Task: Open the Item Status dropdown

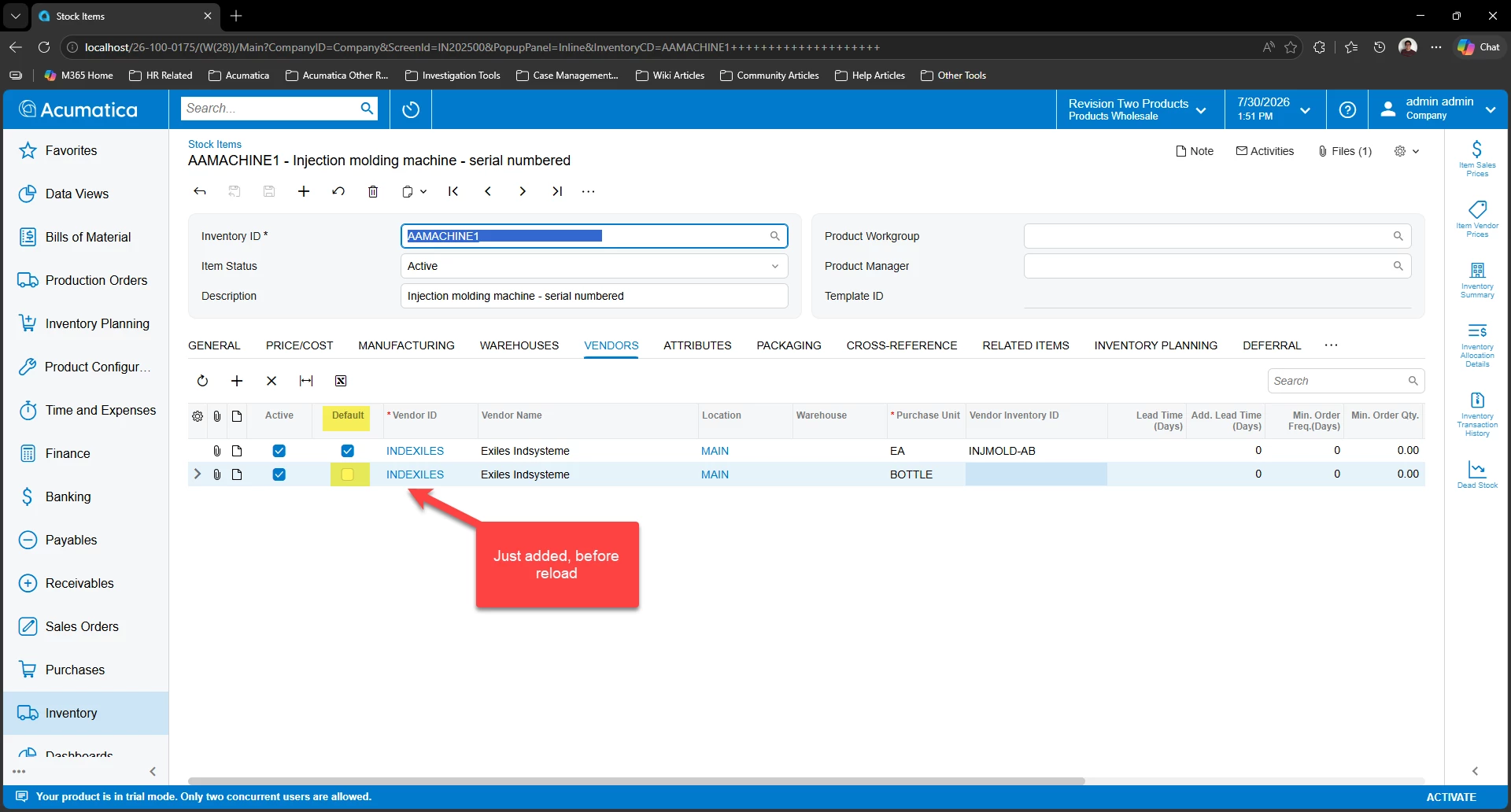Action: point(594,266)
